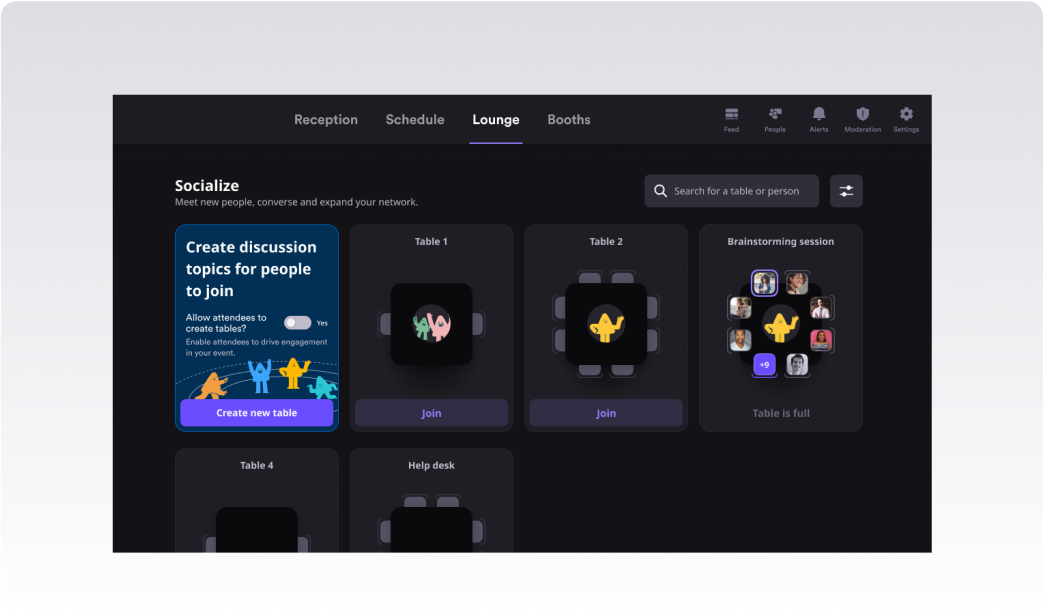The image size is (1044, 616).
Task: Switch to the Schedule tab
Action: pos(415,120)
